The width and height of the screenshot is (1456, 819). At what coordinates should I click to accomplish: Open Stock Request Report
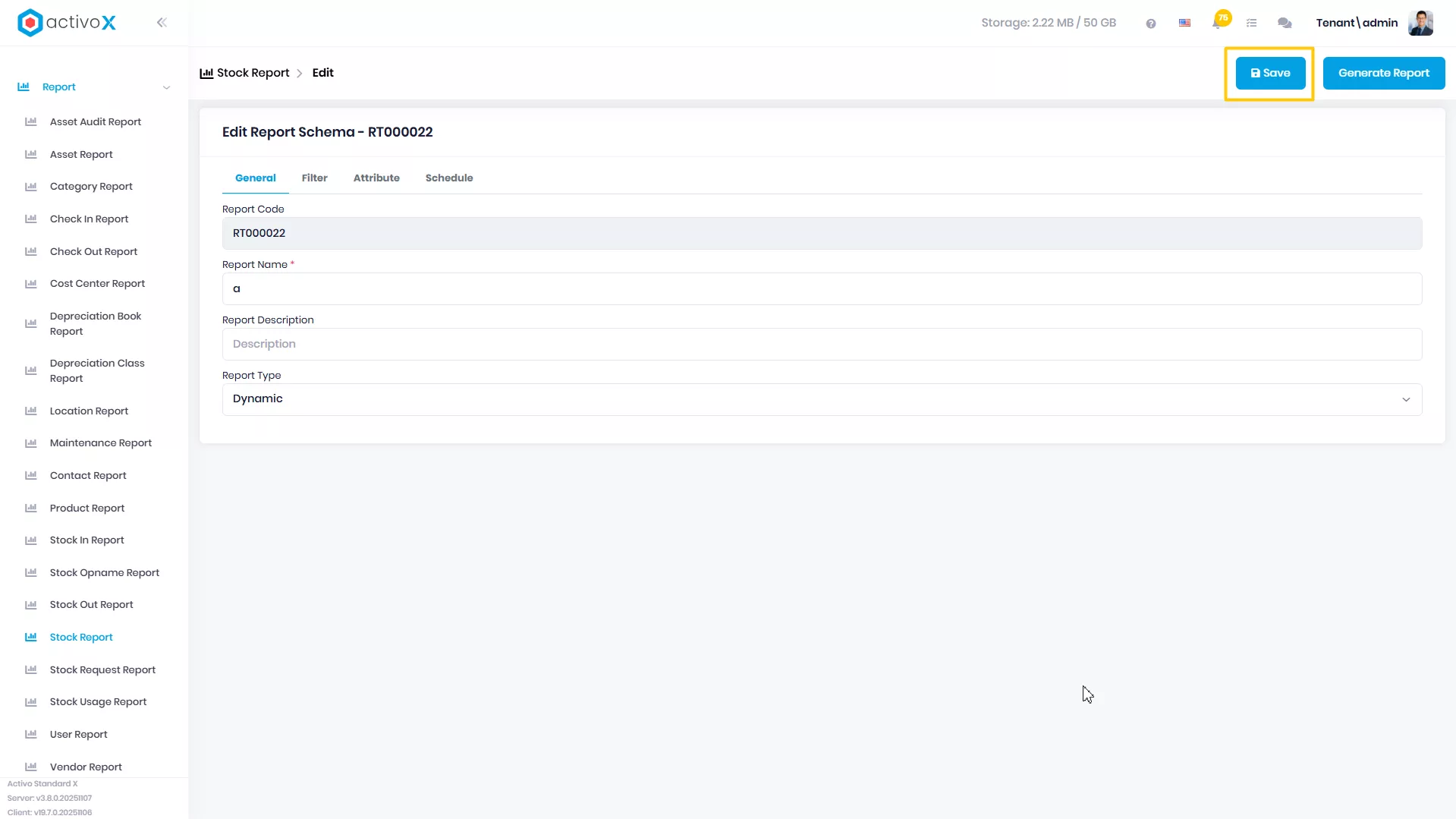[102, 669]
